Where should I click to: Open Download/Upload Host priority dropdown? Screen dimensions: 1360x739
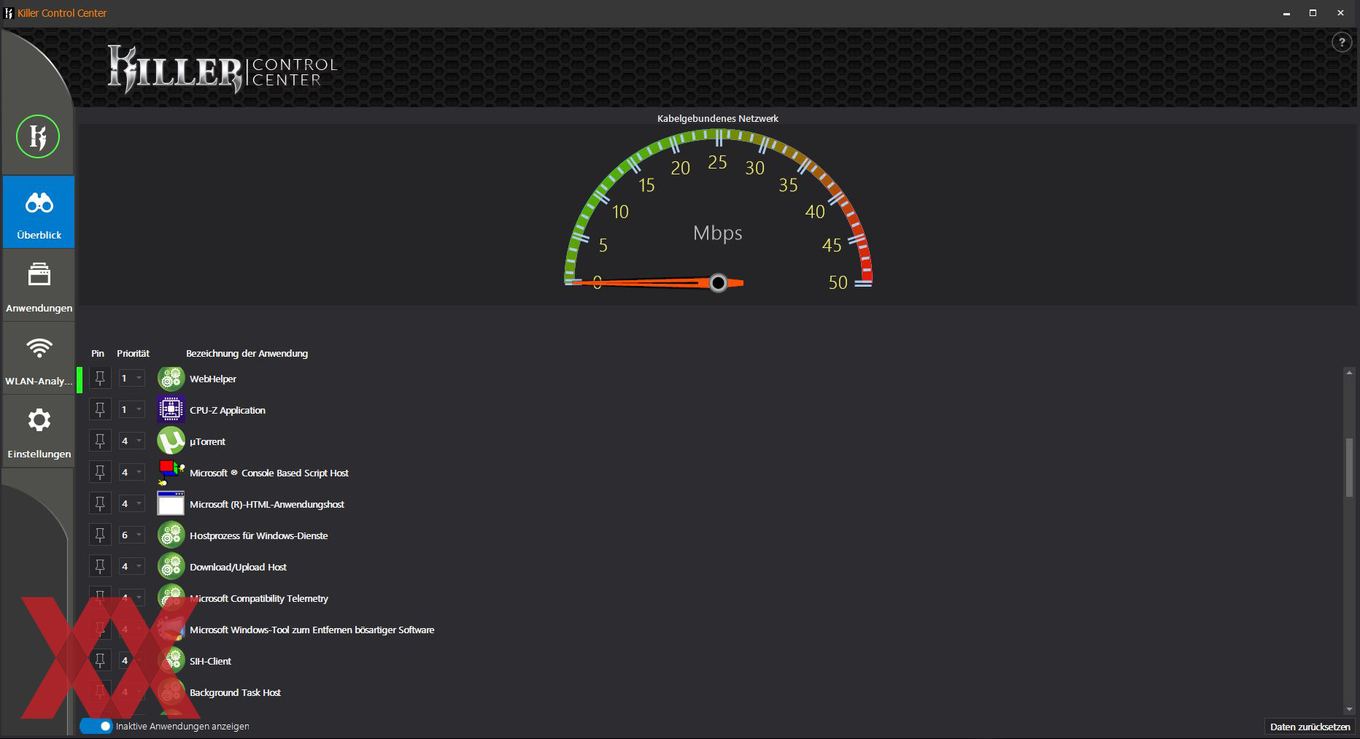[131, 566]
